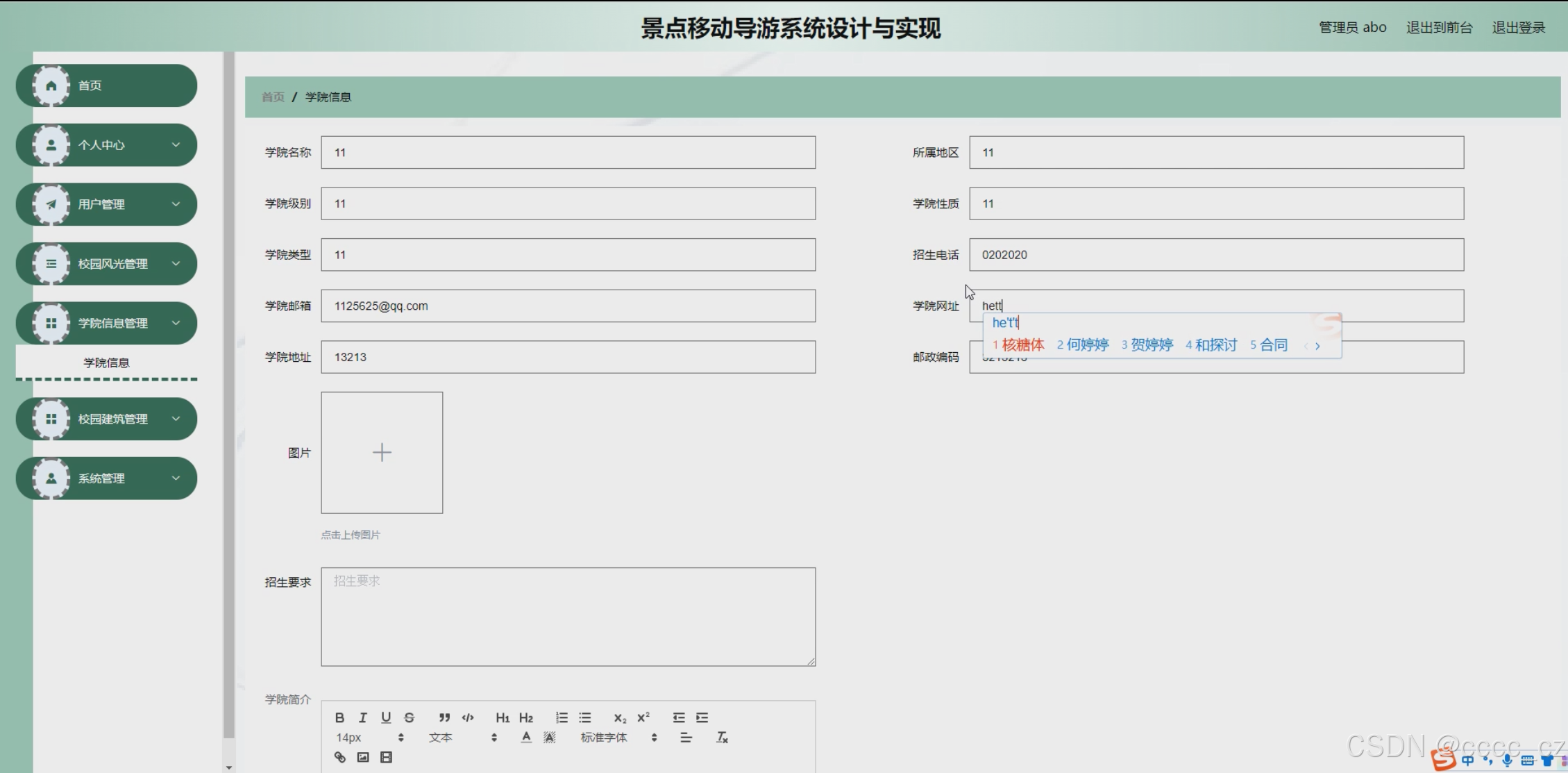Clear text formatting in editor

tap(722, 738)
